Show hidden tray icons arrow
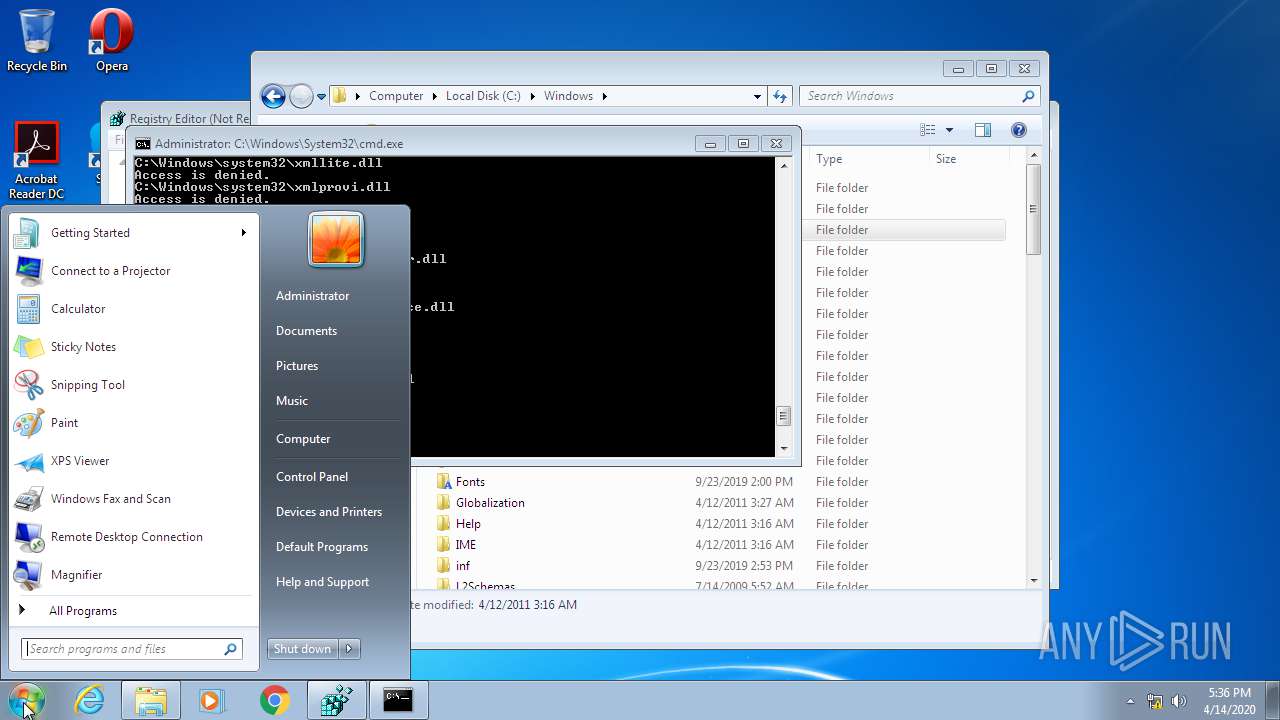The image size is (1280, 720). click(1131, 701)
